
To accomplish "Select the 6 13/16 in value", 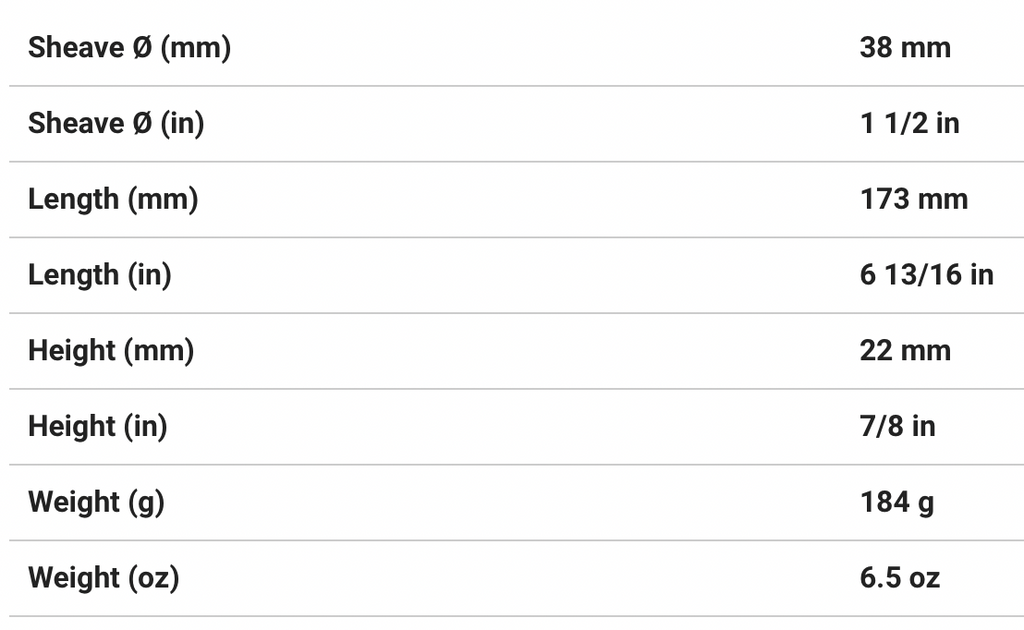I will point(927,275).
